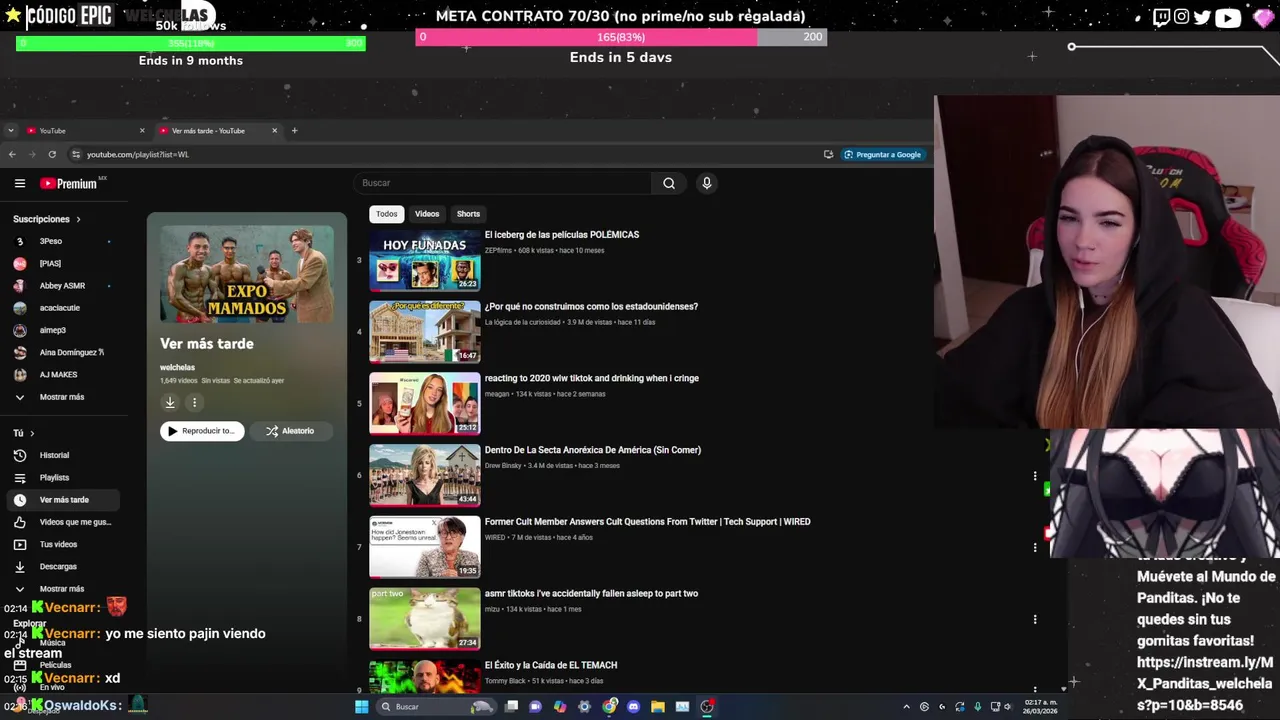
Task: Open 'asmr tiktoks i've accidentally fallen asleep' video
Action: pyautogui.click(x=591, y=593)
